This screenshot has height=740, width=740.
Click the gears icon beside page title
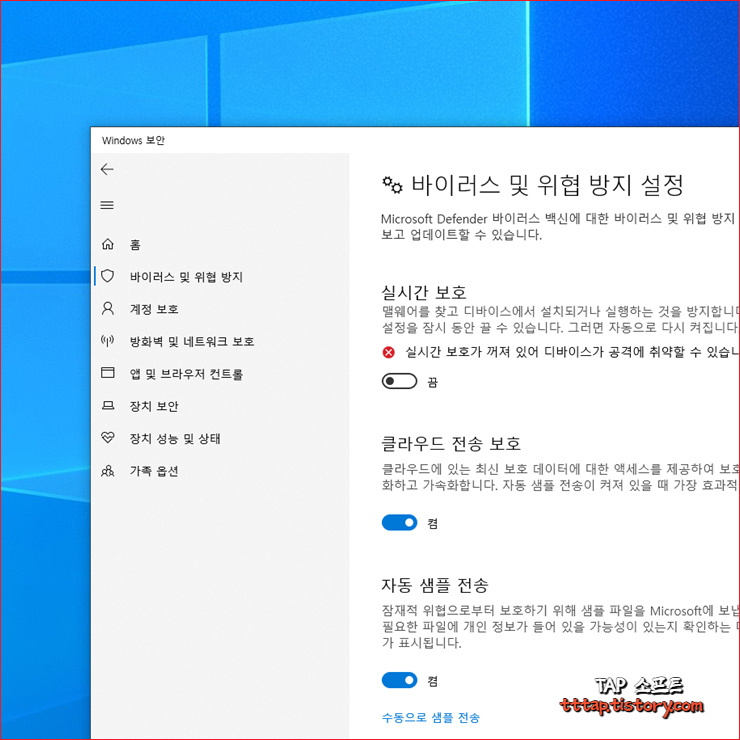393,185
